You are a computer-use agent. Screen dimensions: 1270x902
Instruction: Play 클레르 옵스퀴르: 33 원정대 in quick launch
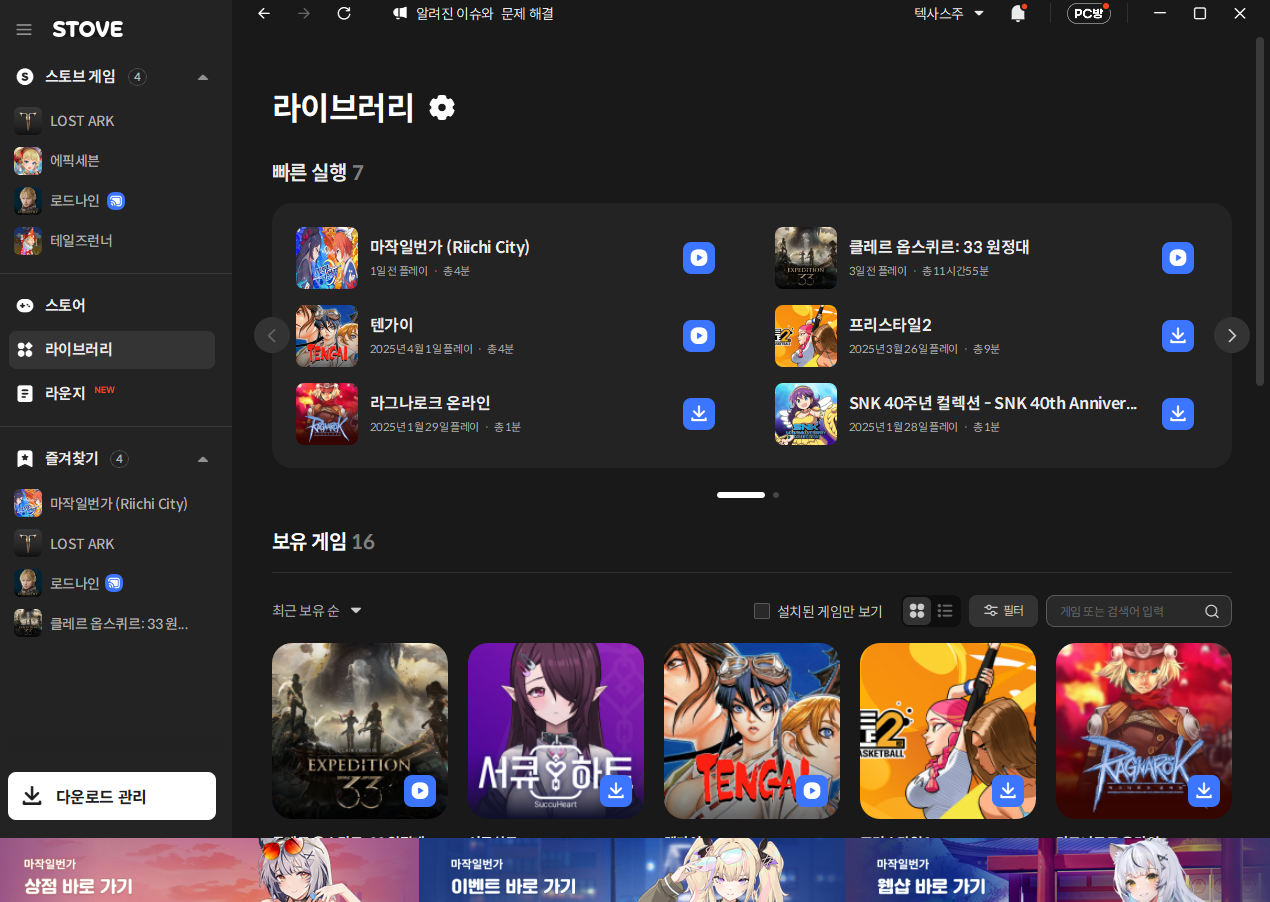tap(1178, 258)
